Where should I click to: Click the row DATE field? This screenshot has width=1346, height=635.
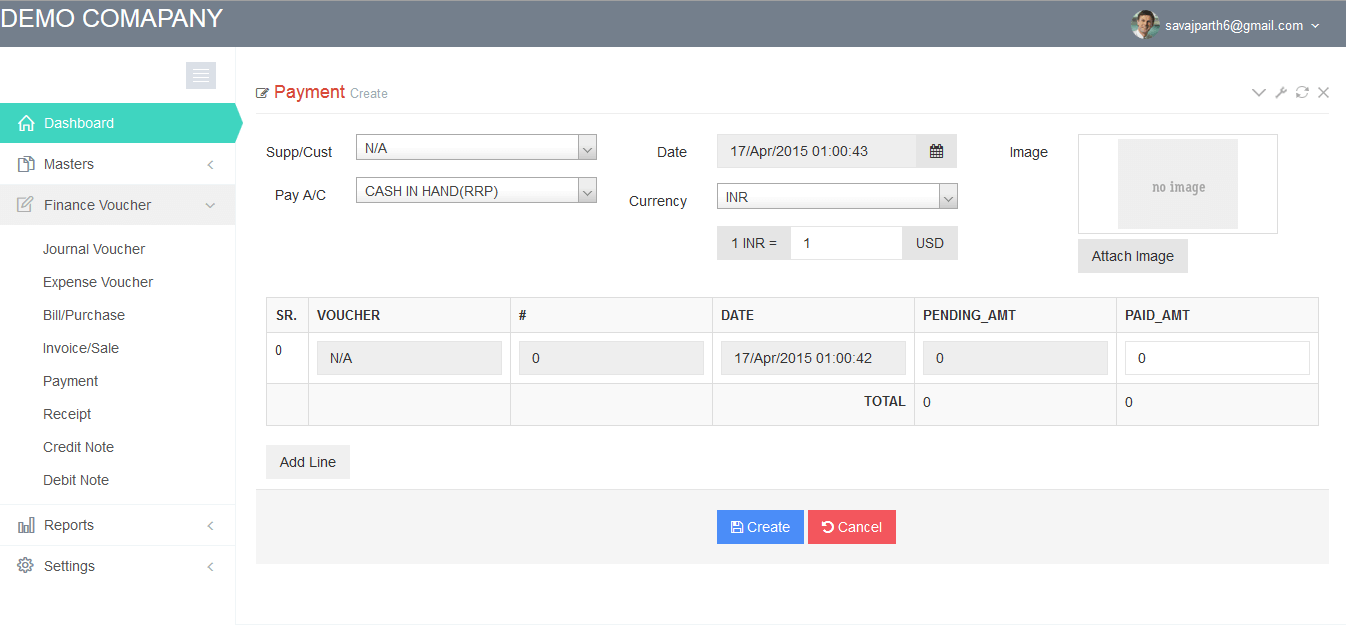tap(813, 358)
